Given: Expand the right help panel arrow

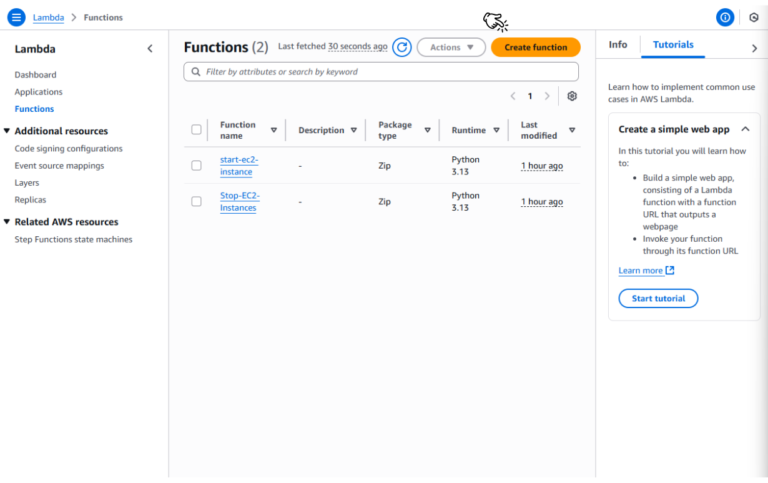Looking at the screenshot, I should [754, 47].
